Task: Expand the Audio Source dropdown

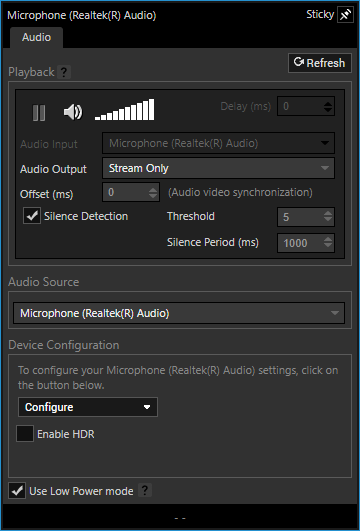Action: 179,313
